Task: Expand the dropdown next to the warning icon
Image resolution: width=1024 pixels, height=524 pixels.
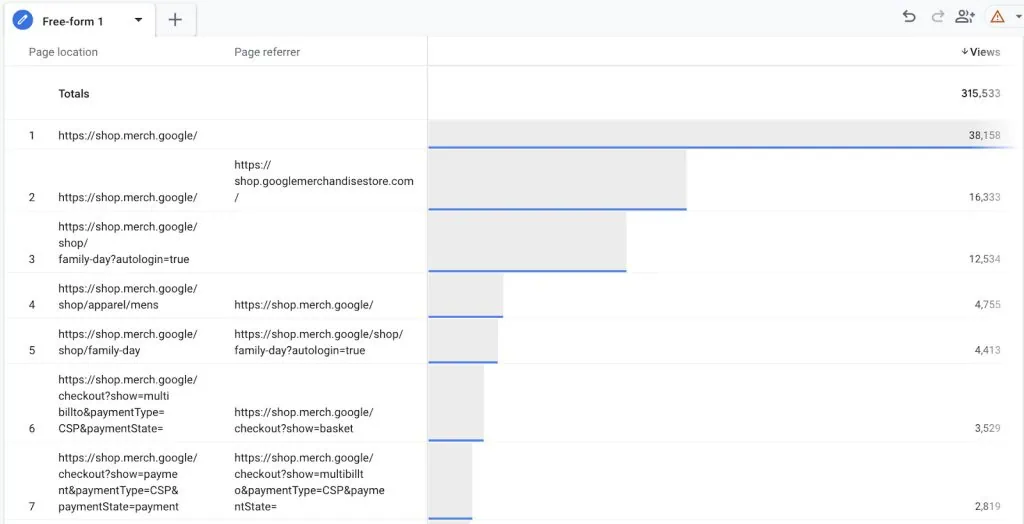Action: click(1017, 18)
